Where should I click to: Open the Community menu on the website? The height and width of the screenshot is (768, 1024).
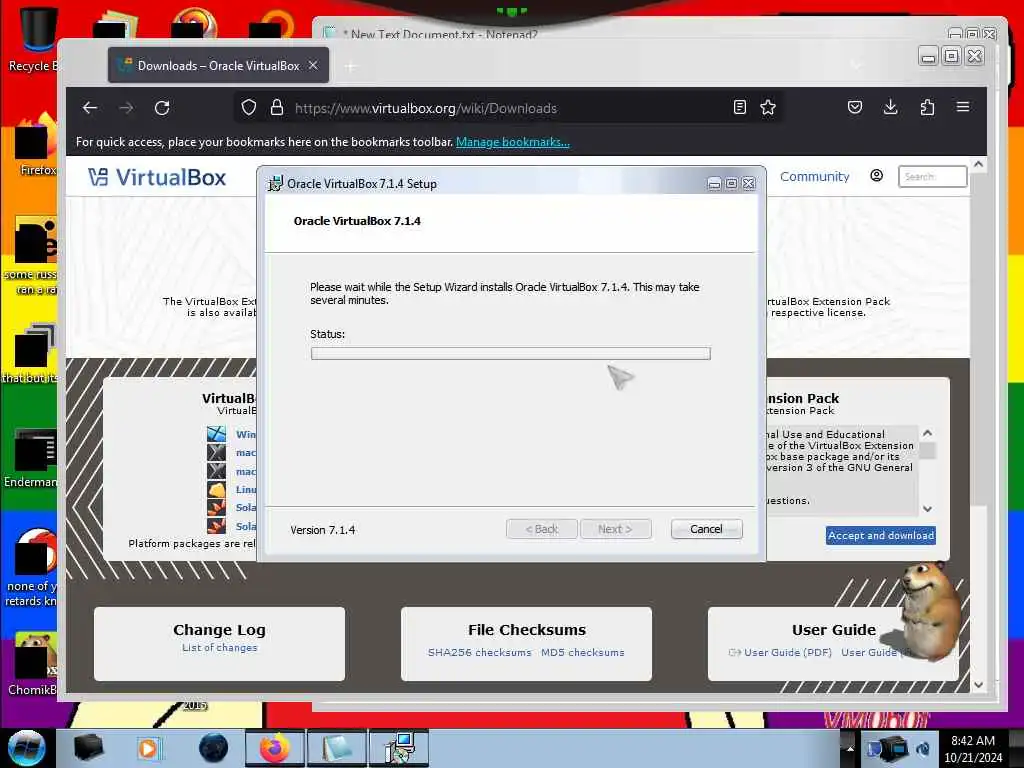point(814,176)
